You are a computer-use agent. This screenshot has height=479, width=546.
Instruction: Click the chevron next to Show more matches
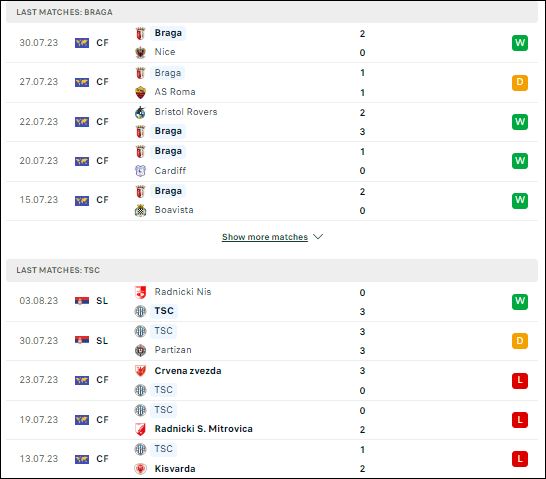click(318, 237)
